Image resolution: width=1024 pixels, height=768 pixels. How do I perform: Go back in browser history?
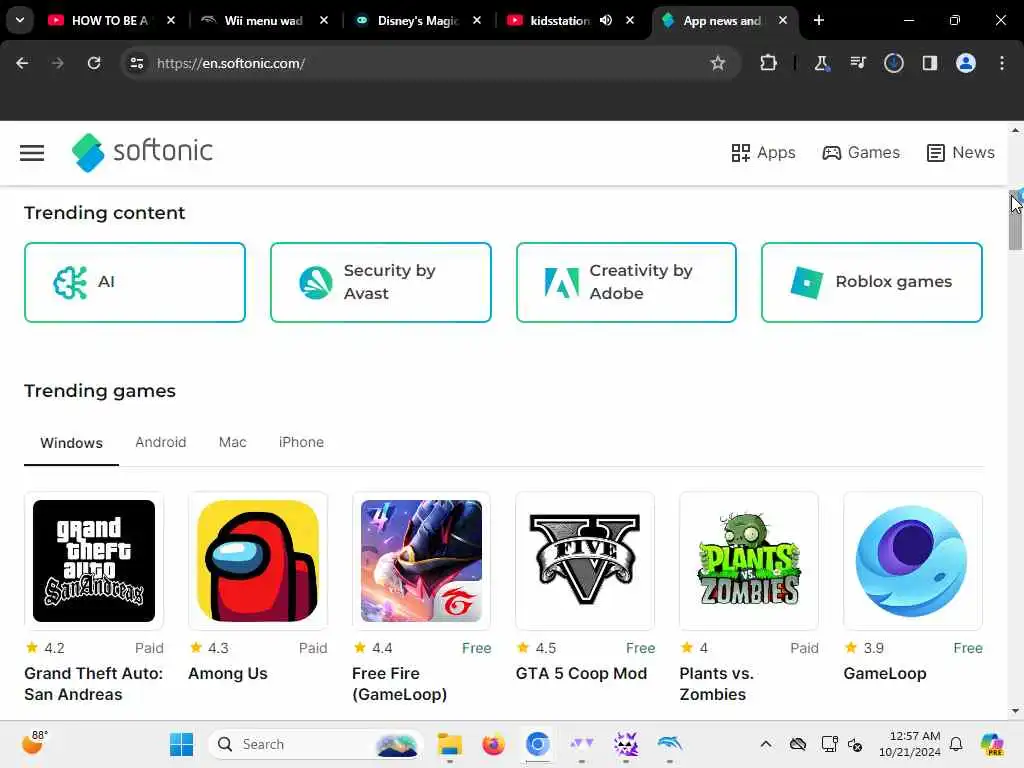(x=22, y=63)
